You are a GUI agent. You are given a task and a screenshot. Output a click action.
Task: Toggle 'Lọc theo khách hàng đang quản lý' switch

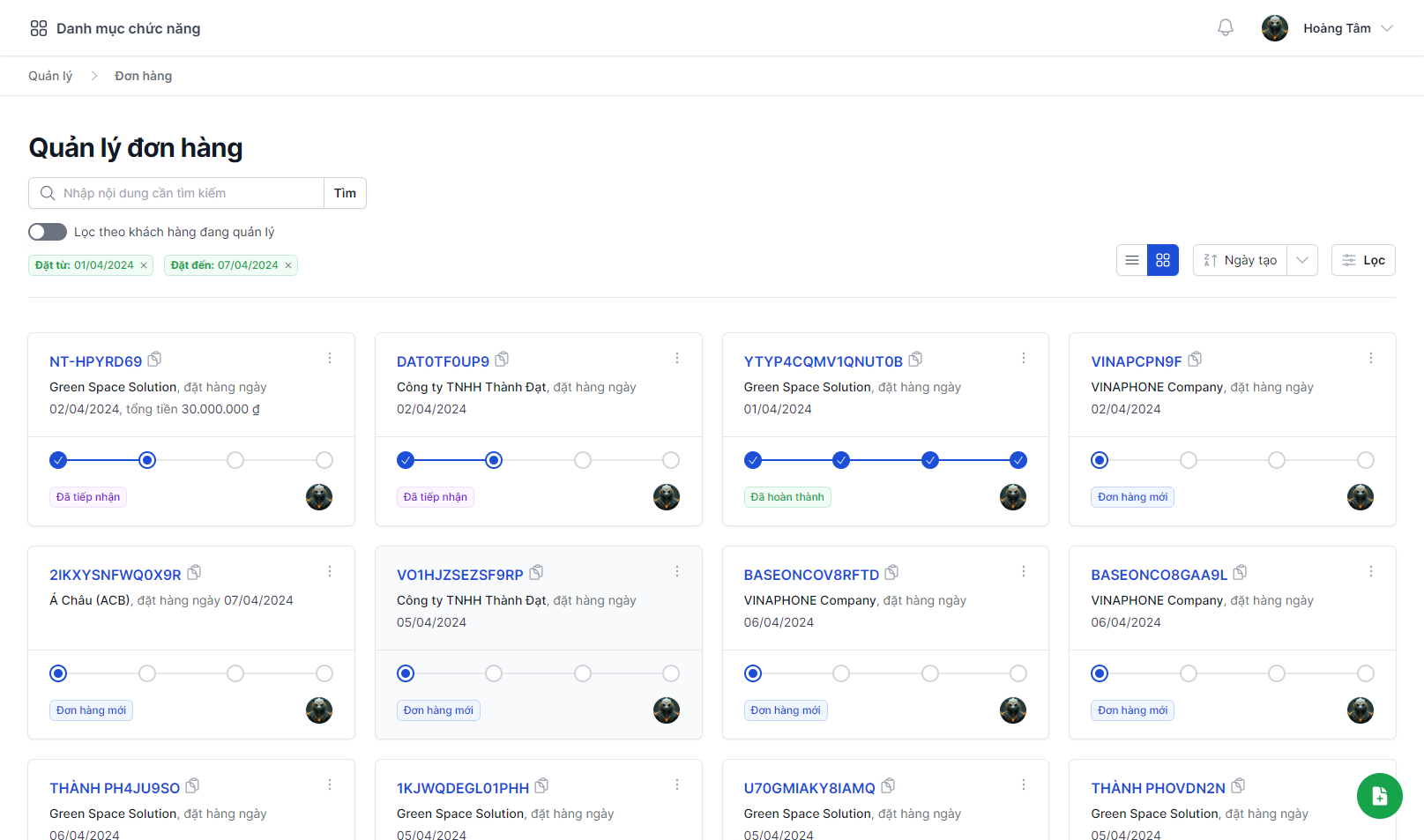click(x=48, y=232)
